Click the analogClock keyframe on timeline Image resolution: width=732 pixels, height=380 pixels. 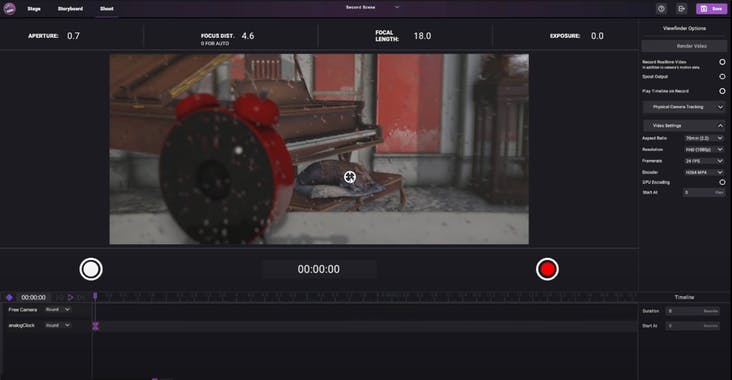coord(96,326)
